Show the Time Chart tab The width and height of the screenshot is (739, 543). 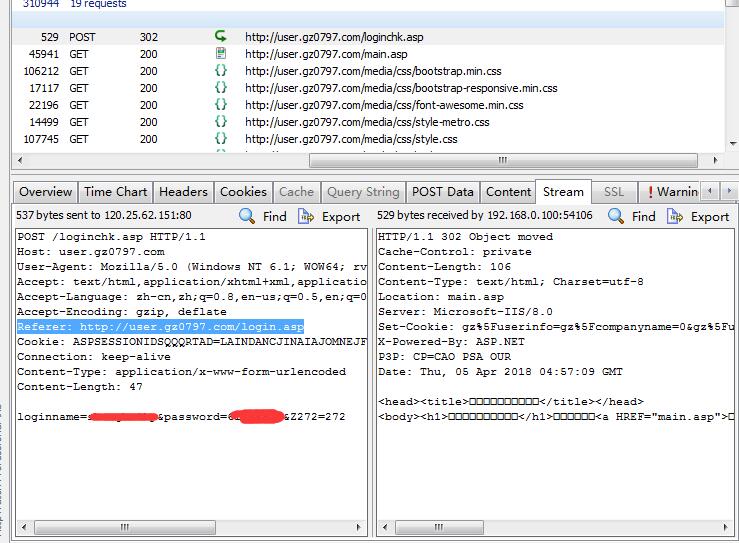(x=115, y=192)
